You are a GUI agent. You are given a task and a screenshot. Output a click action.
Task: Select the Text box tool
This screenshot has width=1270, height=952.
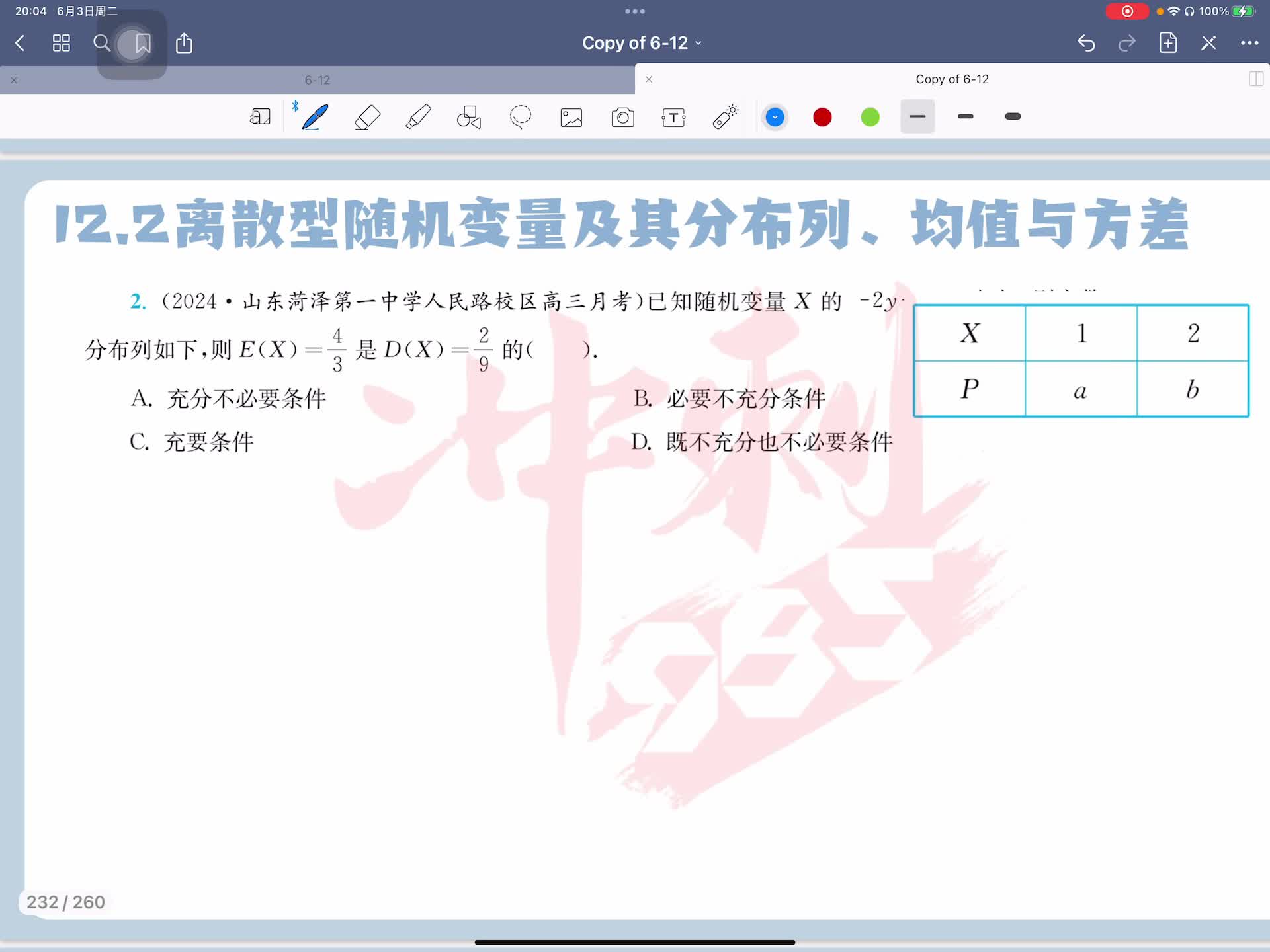coord(673,117)
